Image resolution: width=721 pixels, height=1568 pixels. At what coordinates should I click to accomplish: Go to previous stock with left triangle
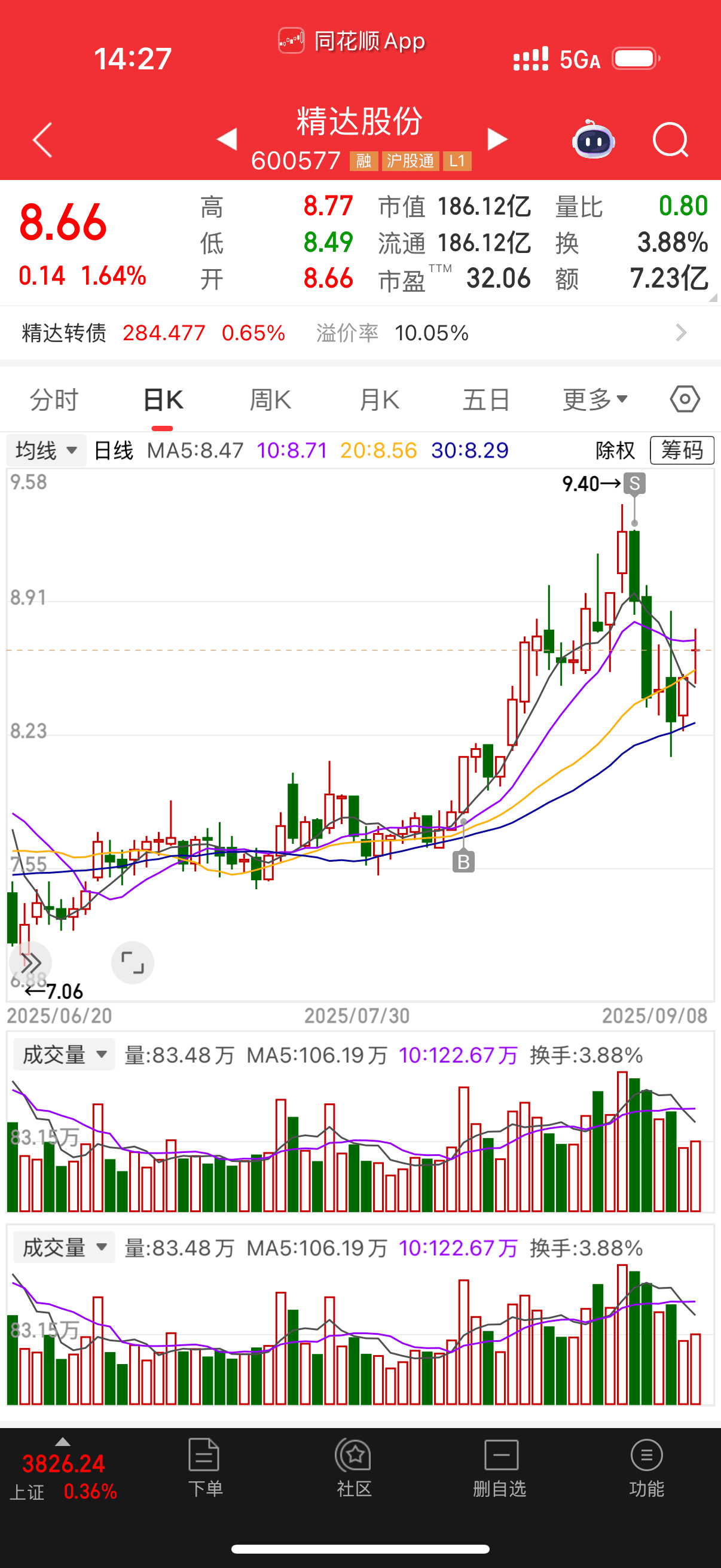[227, 139]
